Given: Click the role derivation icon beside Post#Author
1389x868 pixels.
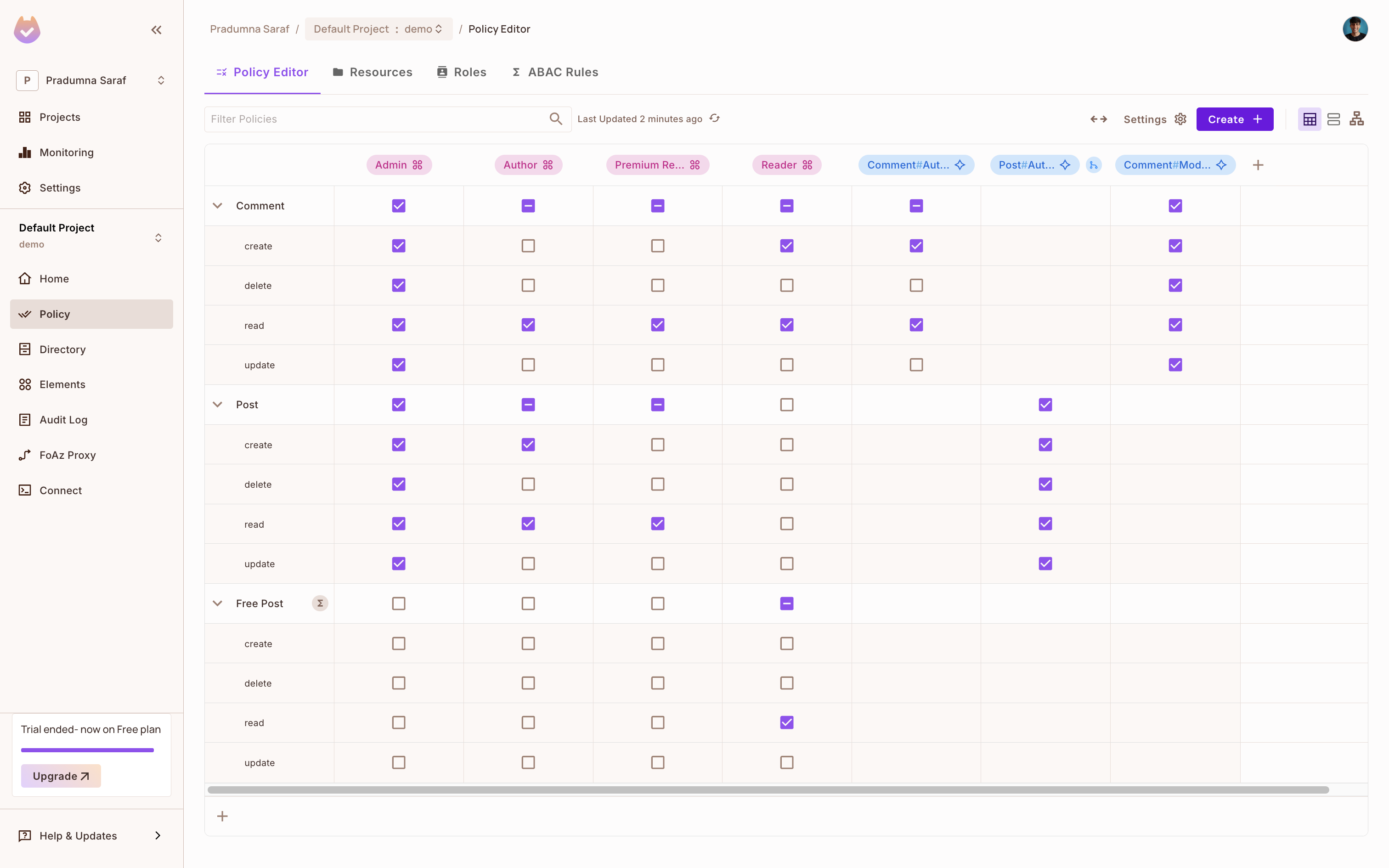Looking at the screenshot, I should coord(1093,165).
